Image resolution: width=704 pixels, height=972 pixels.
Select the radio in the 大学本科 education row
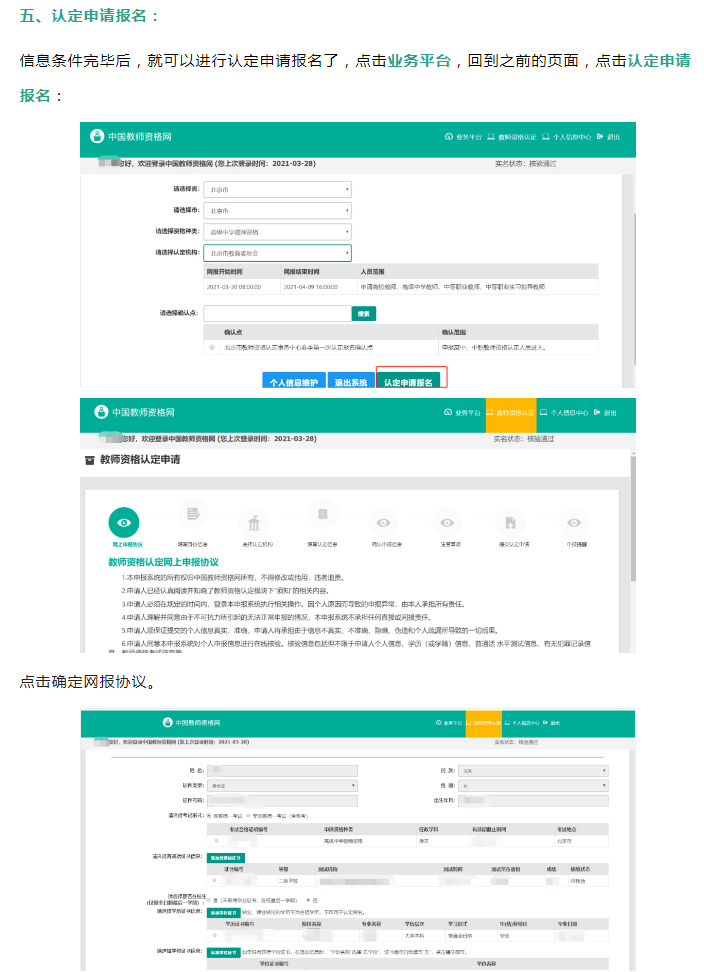214,935
